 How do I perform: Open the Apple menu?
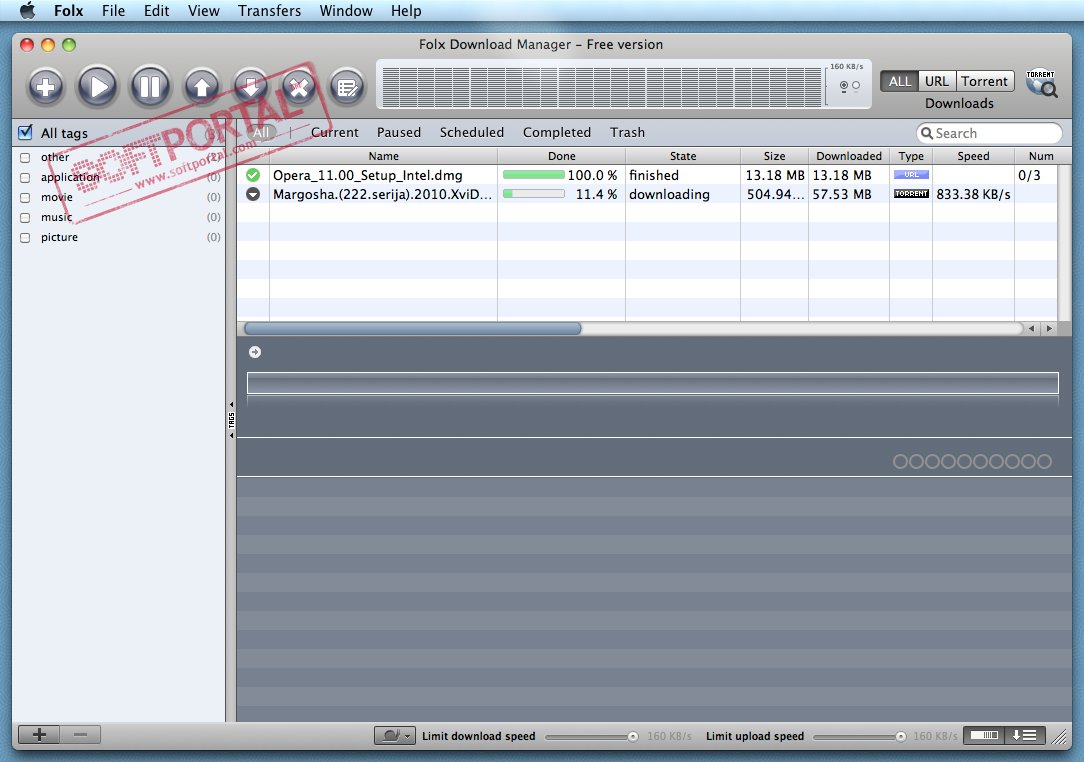(x=28, y=10)
